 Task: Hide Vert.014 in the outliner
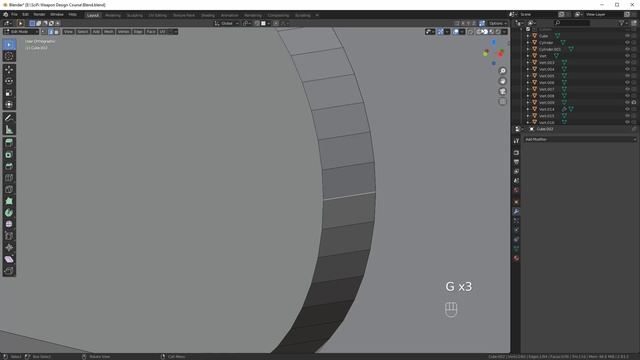pos(627,109)
